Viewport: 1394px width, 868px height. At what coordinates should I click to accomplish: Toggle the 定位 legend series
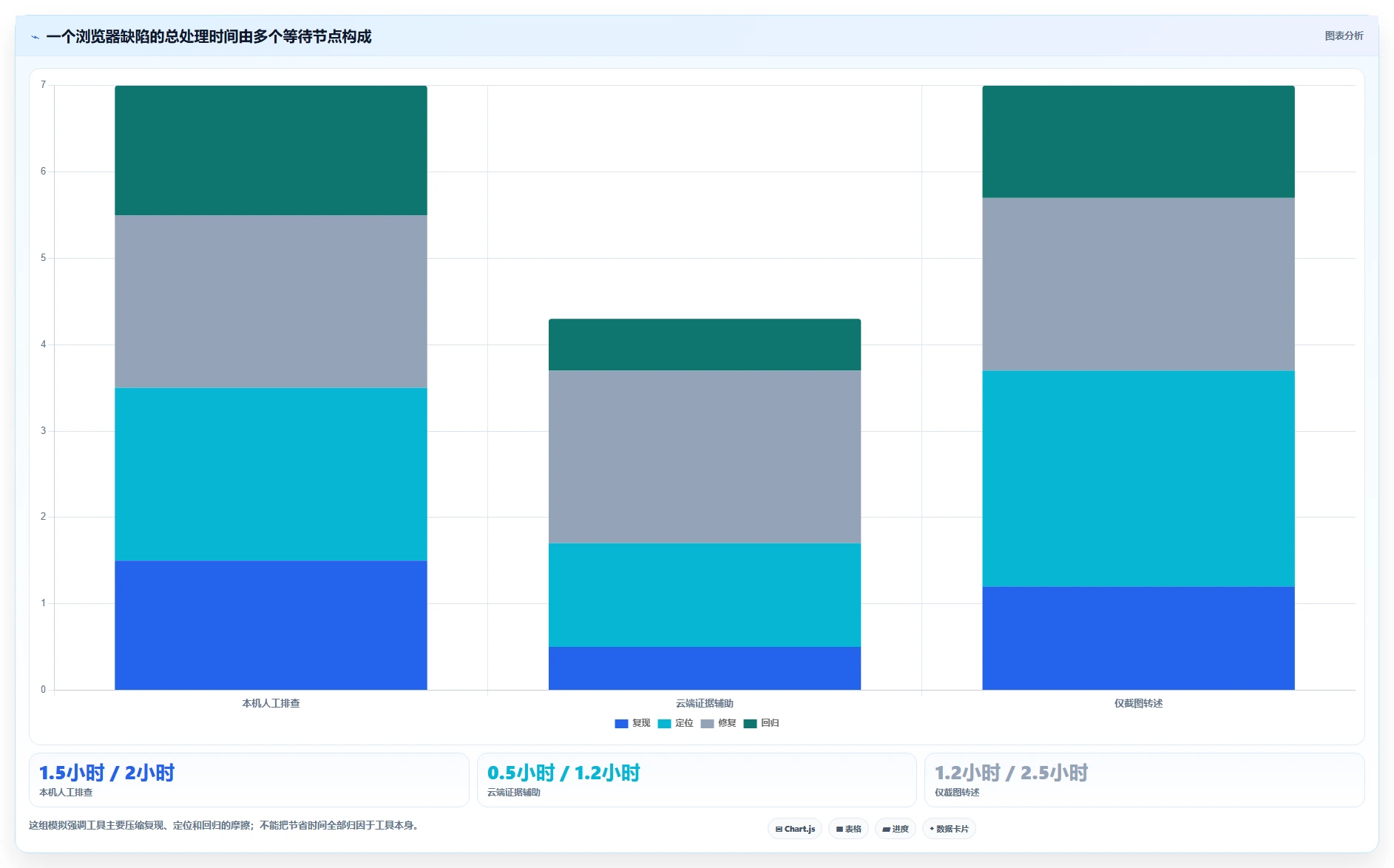pos(675,723)
